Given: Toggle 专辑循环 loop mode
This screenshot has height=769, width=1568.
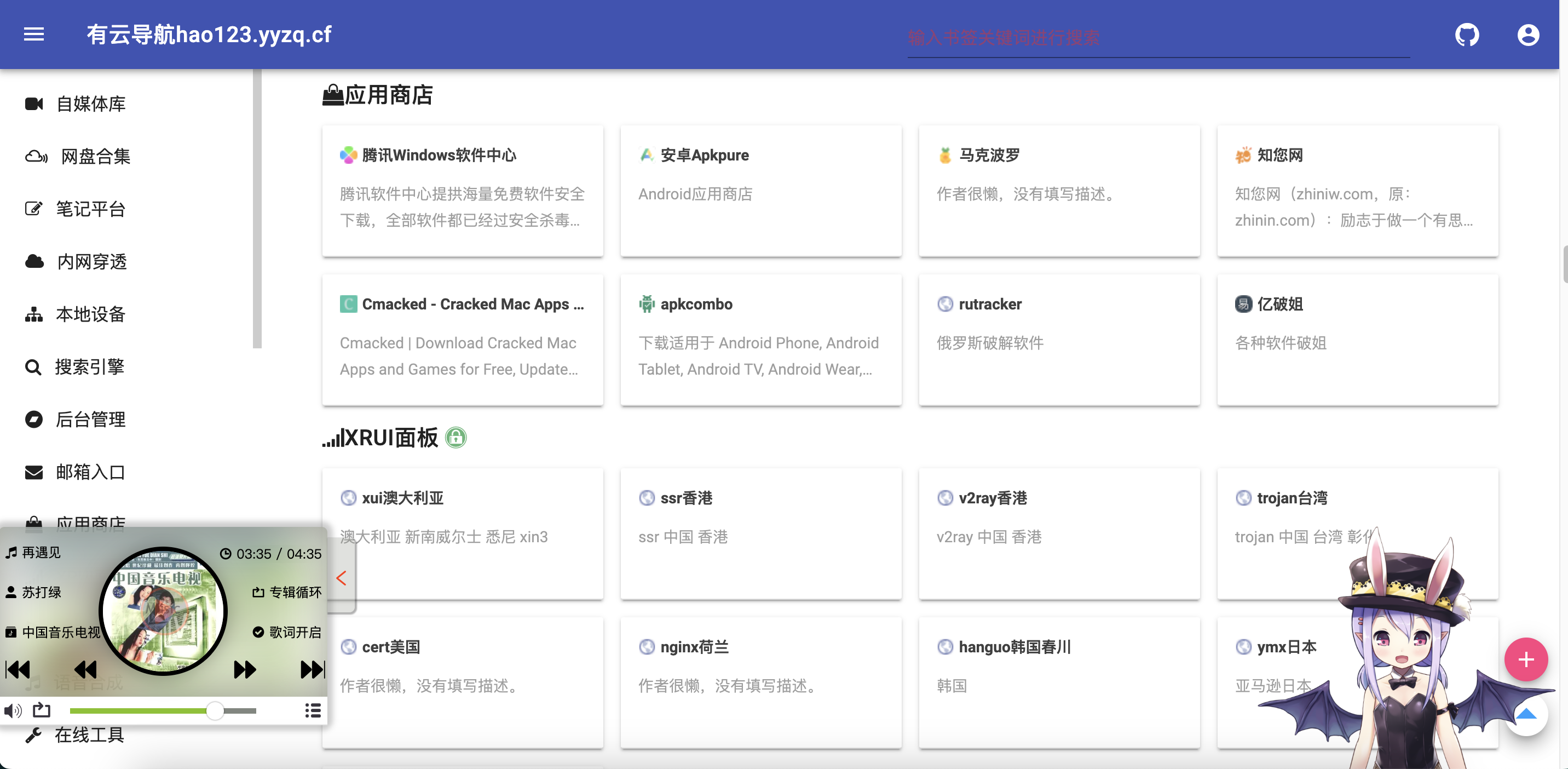Looking at the screenshot, I should coord(287,593).
